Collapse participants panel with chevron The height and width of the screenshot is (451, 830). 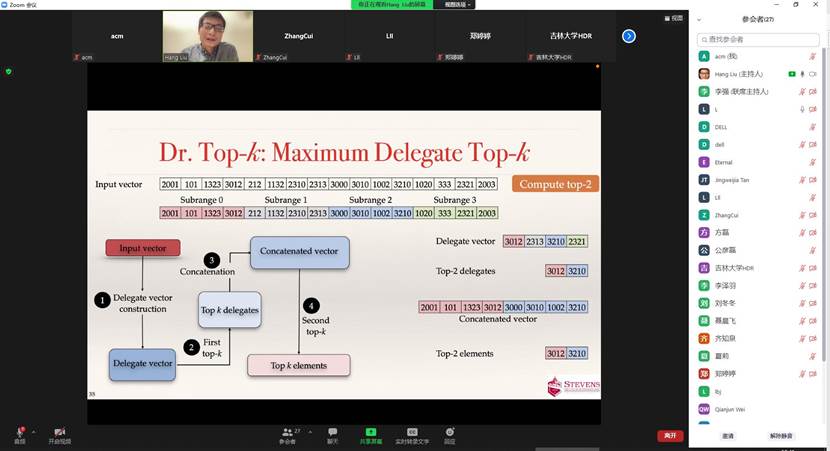(698, 19)
